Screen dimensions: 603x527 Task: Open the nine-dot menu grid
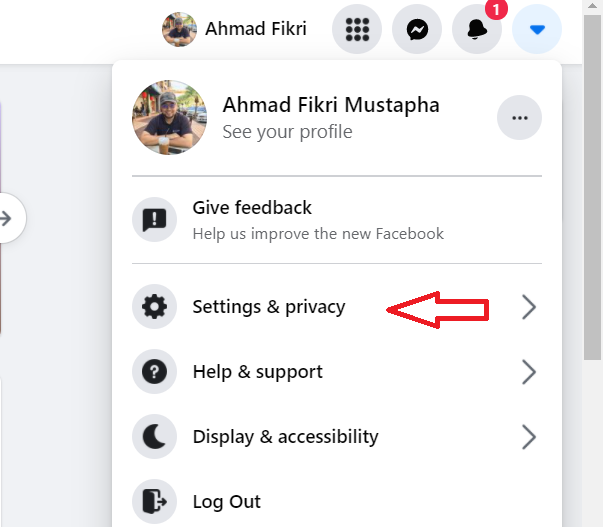coord(357,30)
